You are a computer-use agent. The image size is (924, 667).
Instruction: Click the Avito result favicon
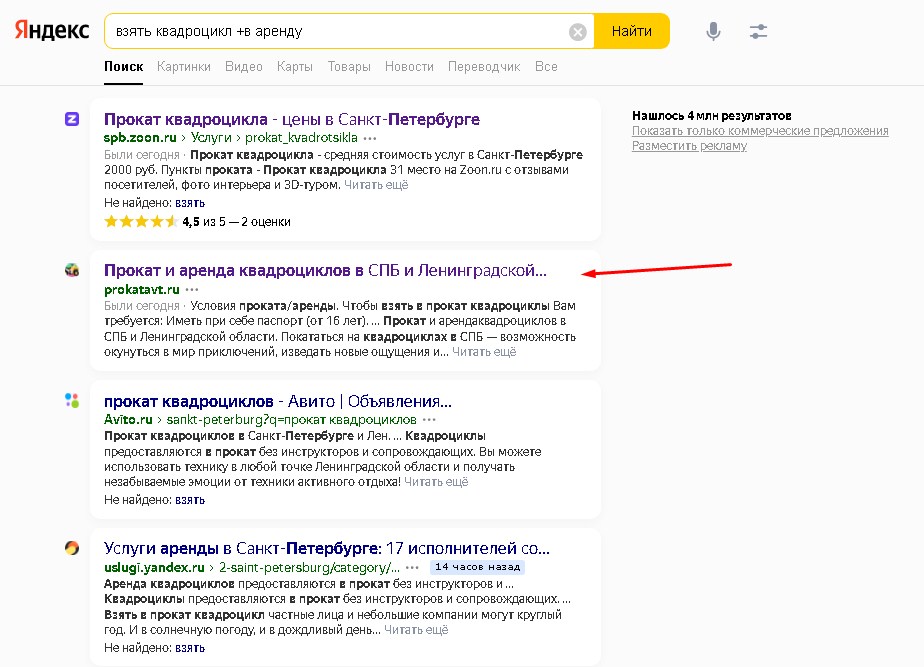tap(71, 401)
